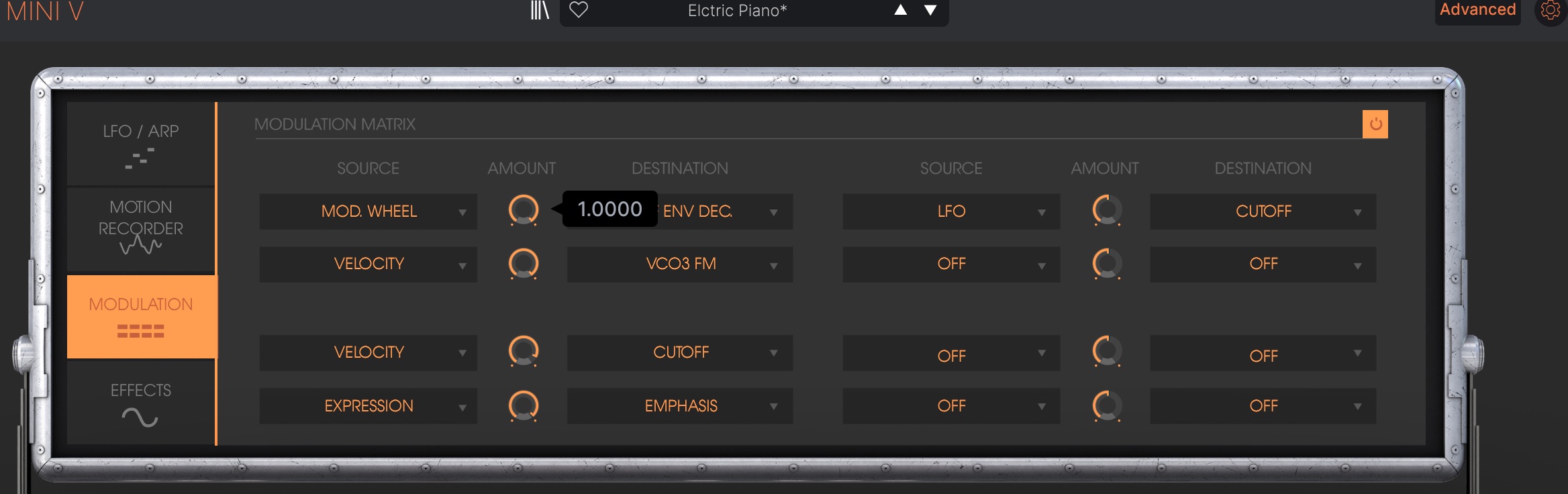Viewport: 1568px width, 494px height.
Task: Open the Motion Recorder tab
Action: click(x=141, y=228)
